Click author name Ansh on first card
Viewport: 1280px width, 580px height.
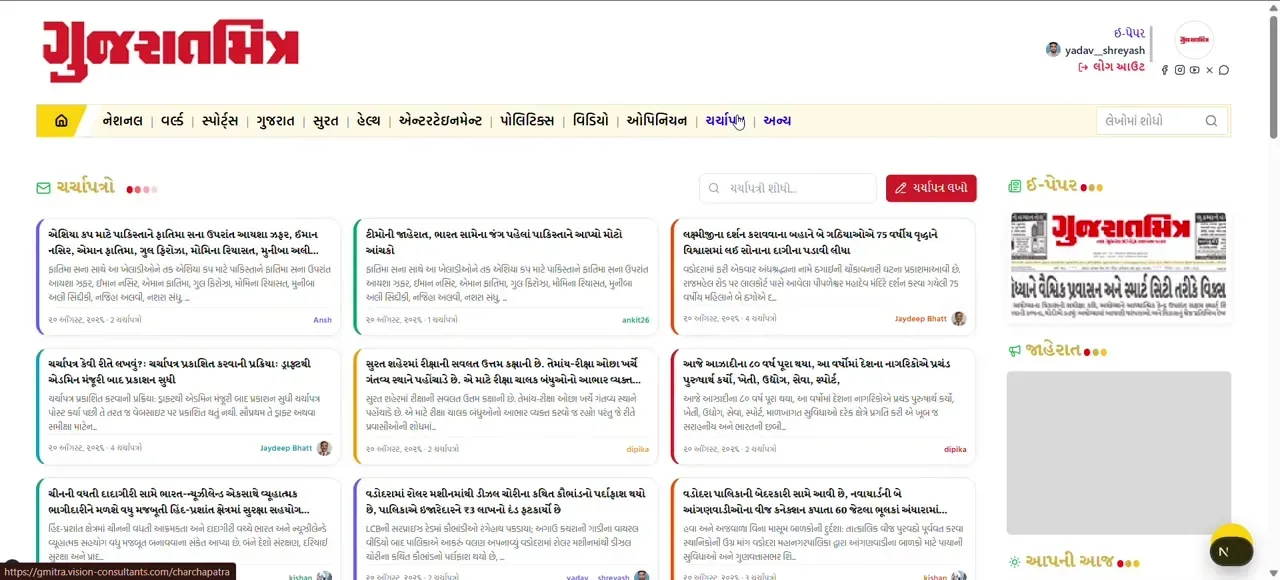(322, 320)
